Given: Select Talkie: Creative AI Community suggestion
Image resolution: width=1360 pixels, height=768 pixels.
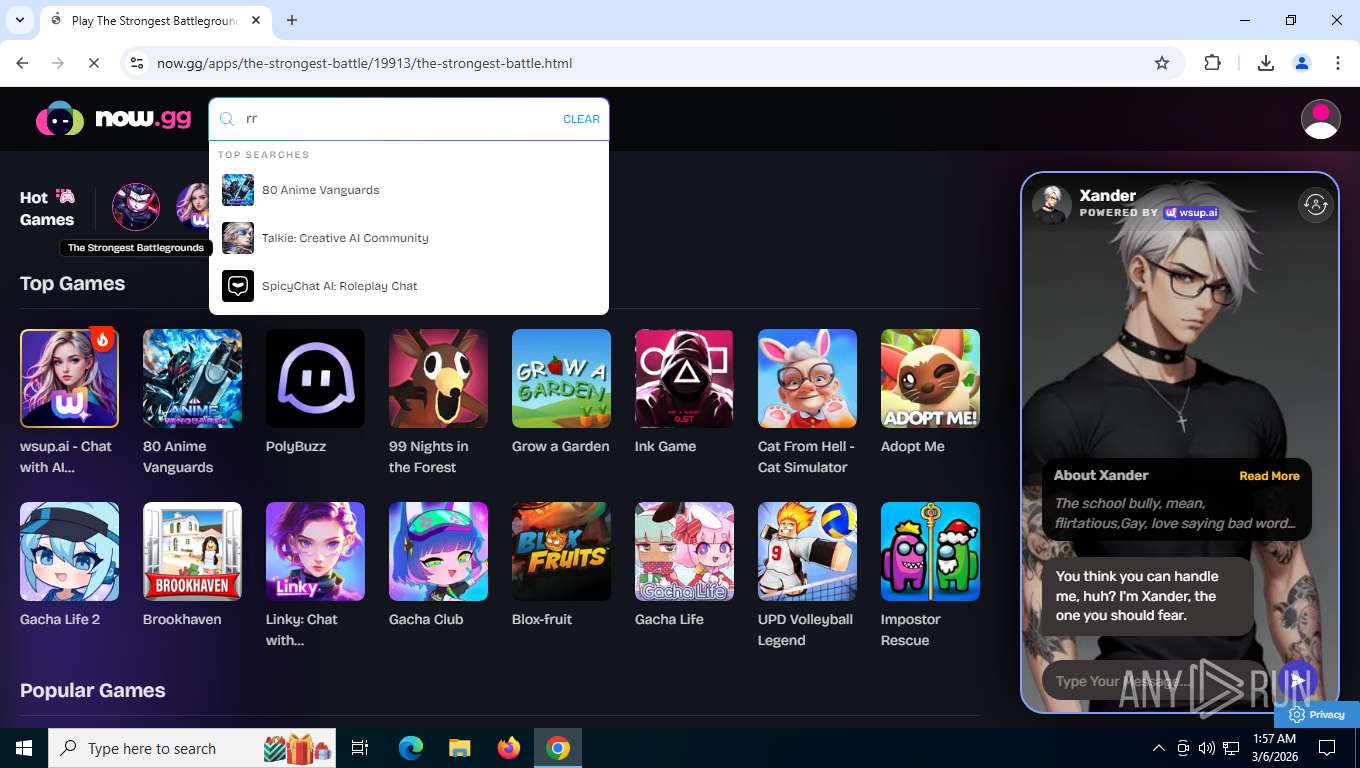Looking at the screenshot, I should pos(408,238).
